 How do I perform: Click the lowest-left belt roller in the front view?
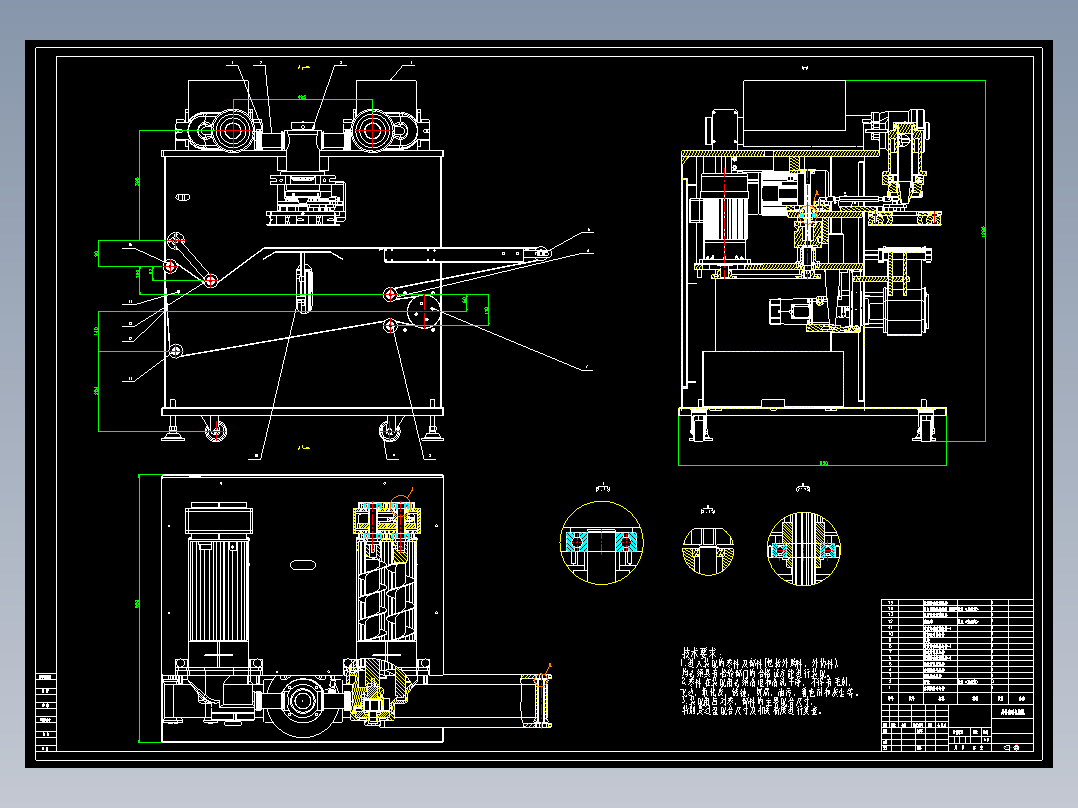[176, 351]
